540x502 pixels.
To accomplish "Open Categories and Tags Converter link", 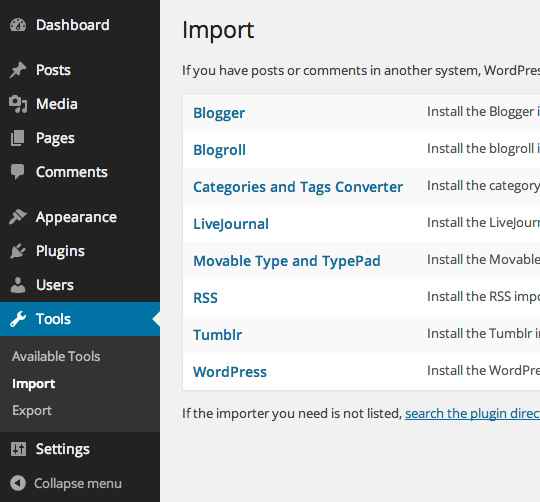I will click(x=298, y=188).
